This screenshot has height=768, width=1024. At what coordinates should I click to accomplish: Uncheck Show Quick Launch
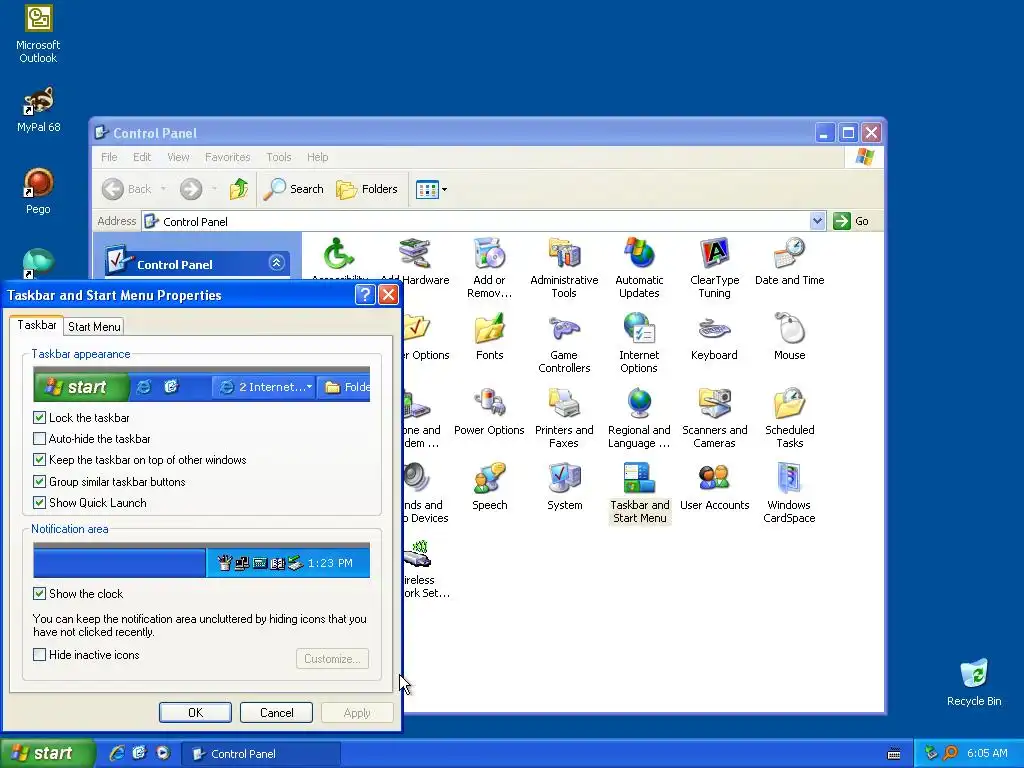pyautogui.click(x=39, y=503)
